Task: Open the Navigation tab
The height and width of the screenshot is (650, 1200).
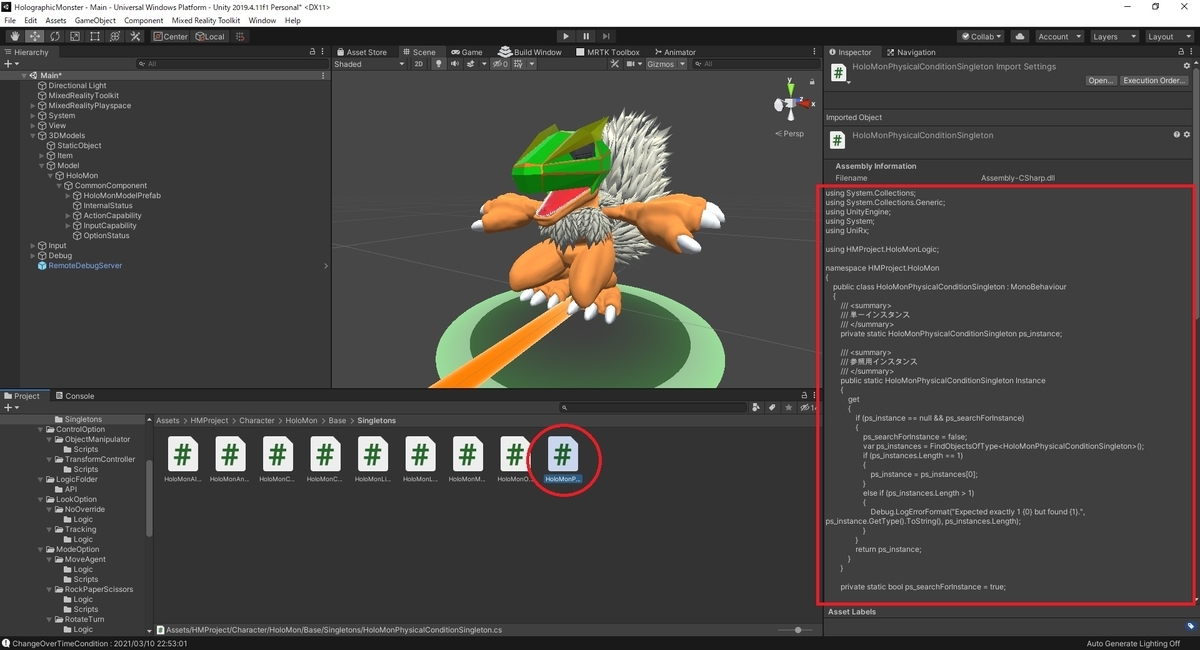Action: pos(910,52)
